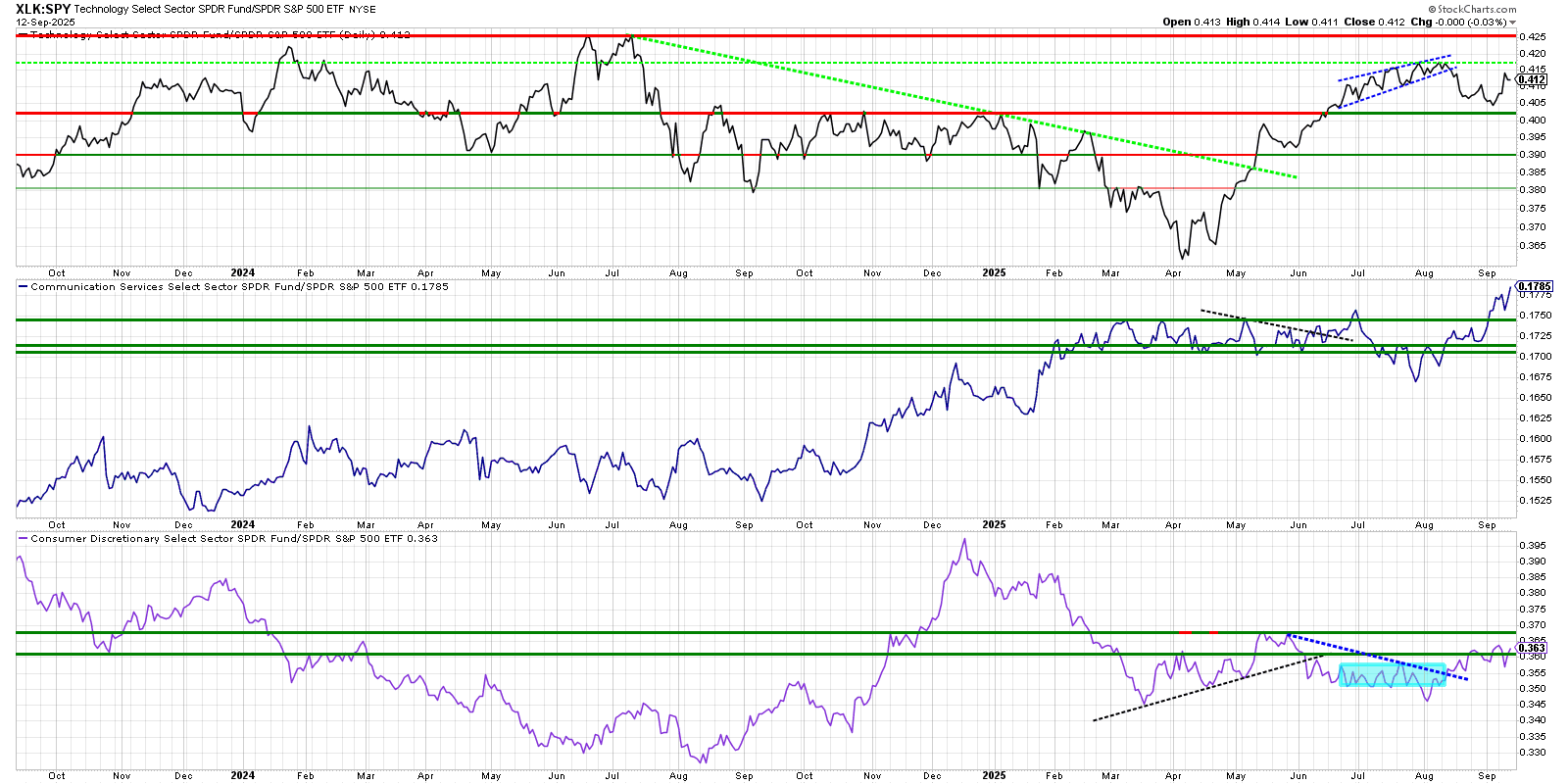The image size is (1568, 784).
Task: Click the cyan highlighted consolidation box
Action: [1393, 675]
